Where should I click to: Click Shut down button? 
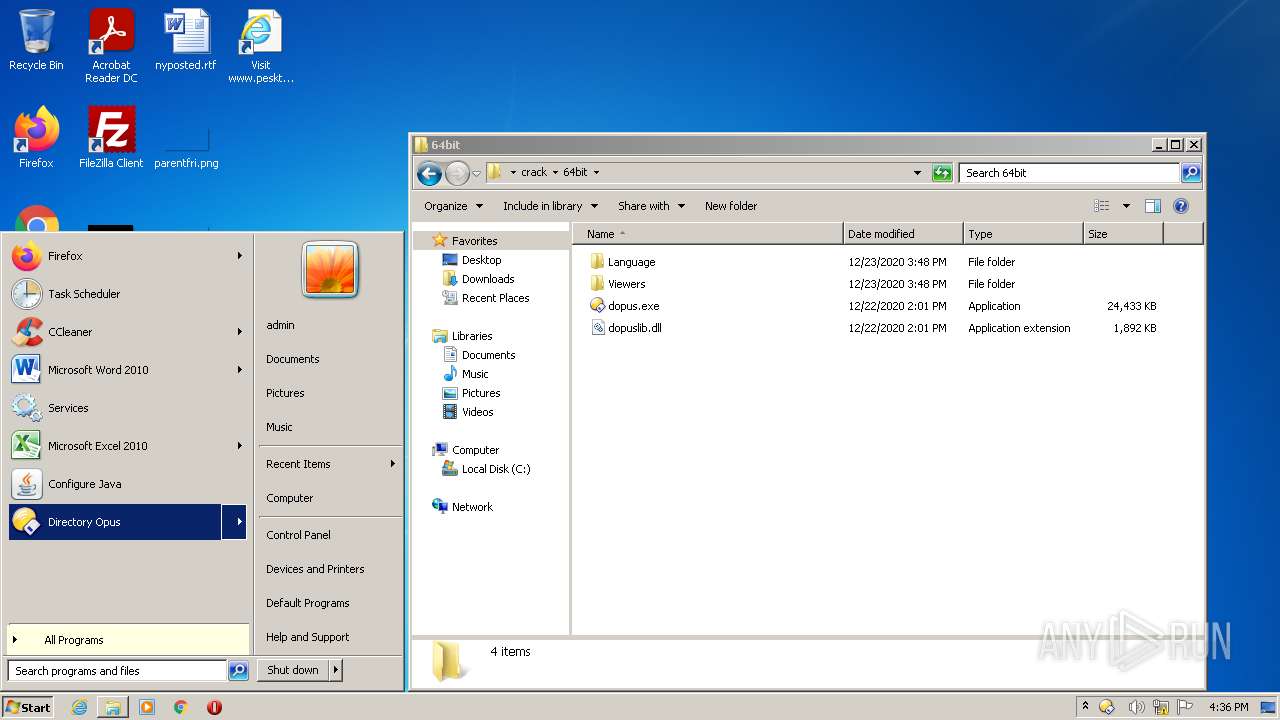293,670
